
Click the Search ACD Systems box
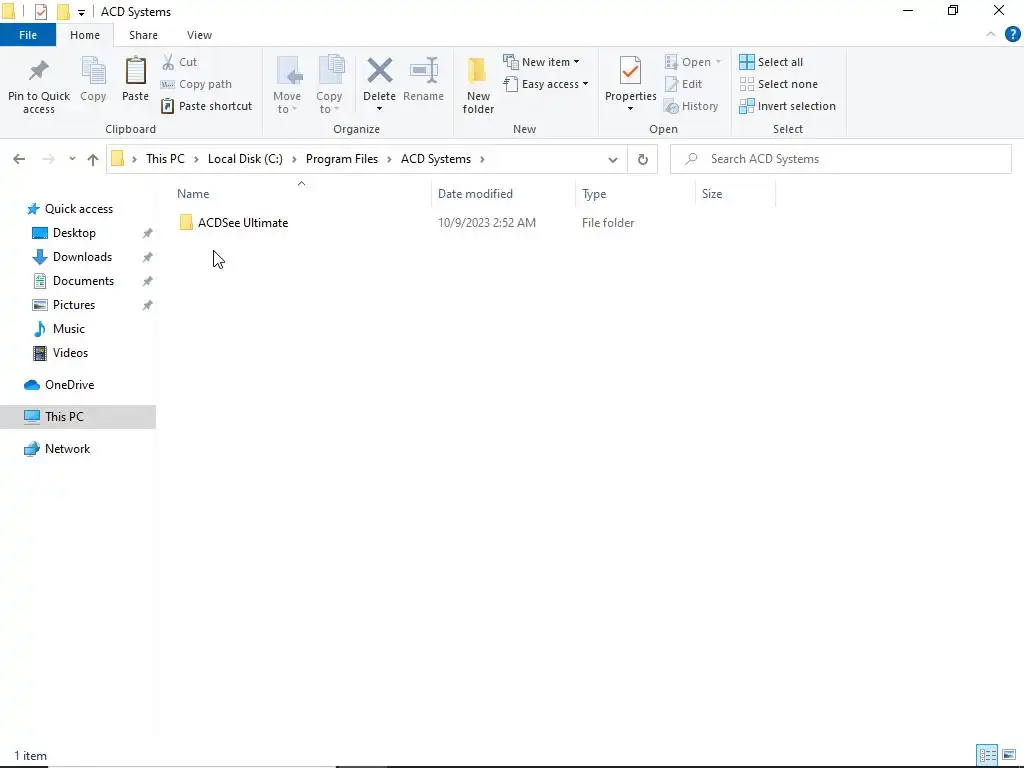tap(840, 159)
